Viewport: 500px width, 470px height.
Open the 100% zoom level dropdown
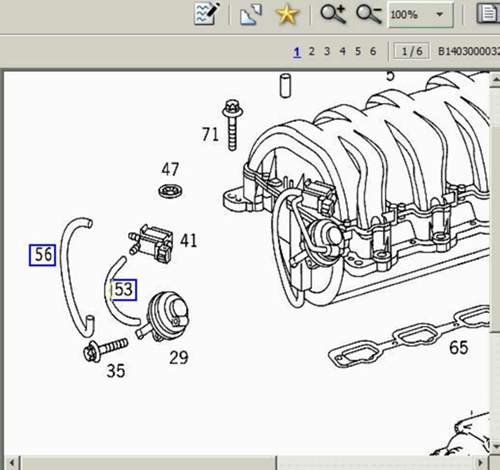421,14
